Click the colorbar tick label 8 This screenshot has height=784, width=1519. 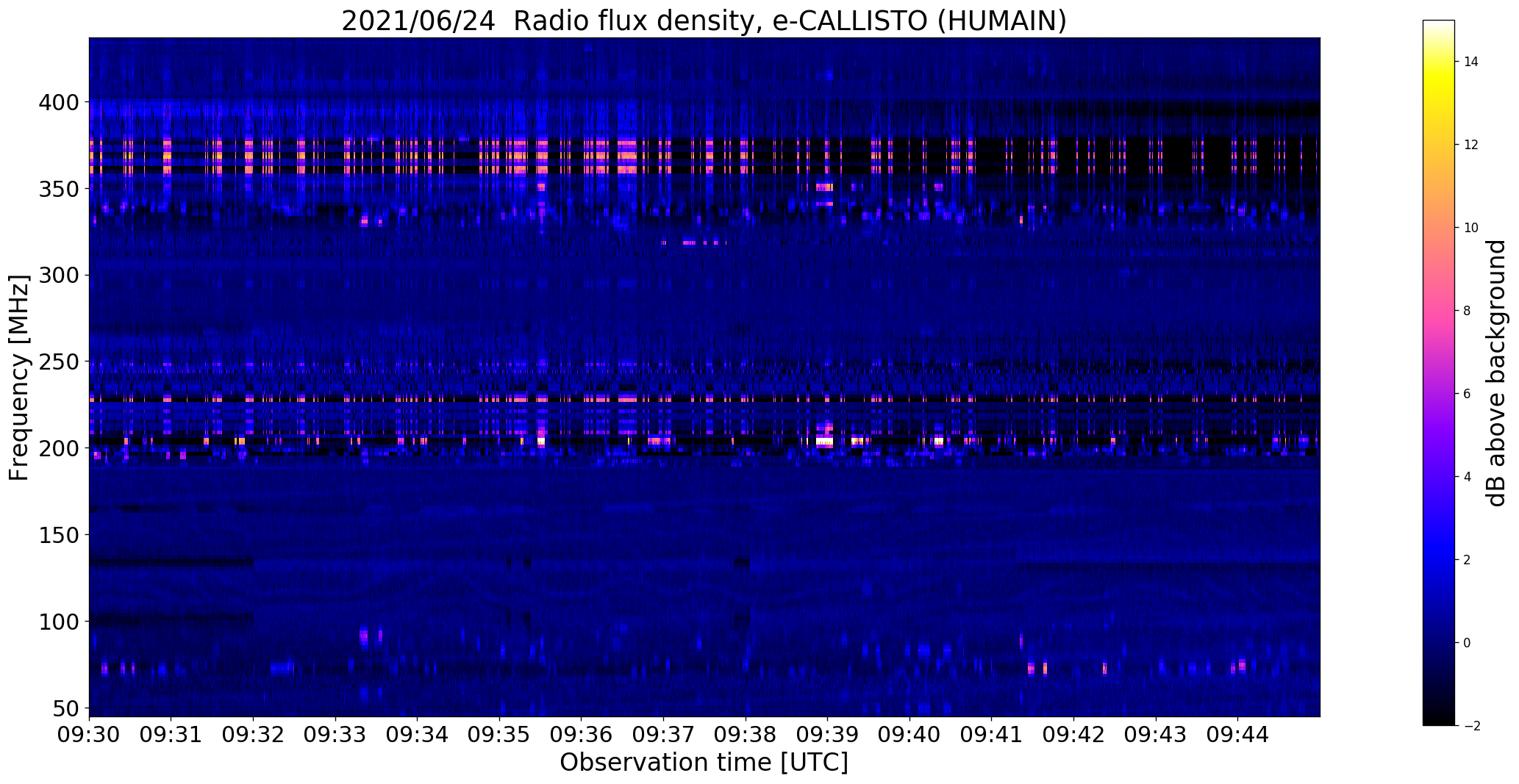click(x=1468, y=311)
